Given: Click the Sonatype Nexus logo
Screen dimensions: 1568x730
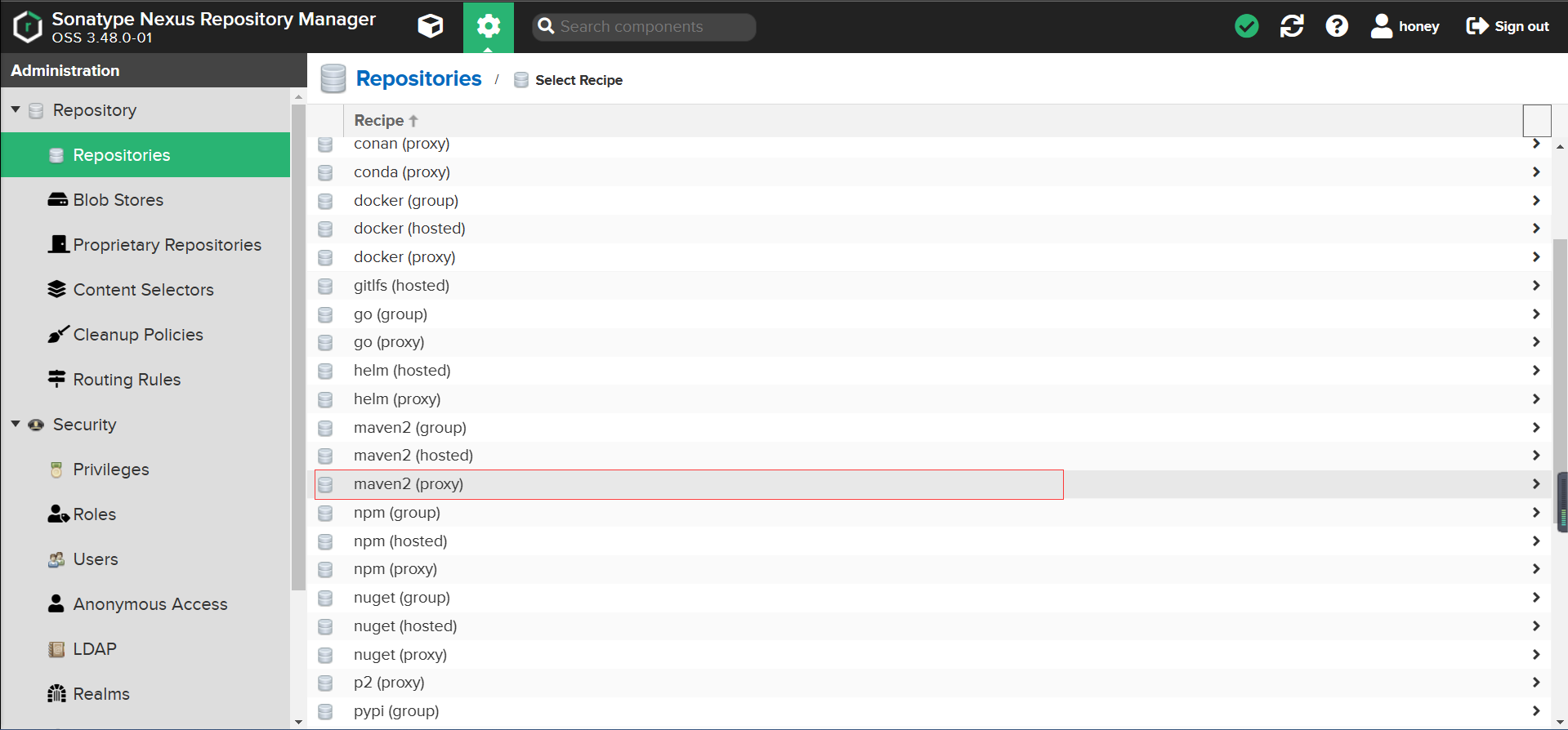Looking at the screenshot, I should pyautogui.click(x=28, y=26).
